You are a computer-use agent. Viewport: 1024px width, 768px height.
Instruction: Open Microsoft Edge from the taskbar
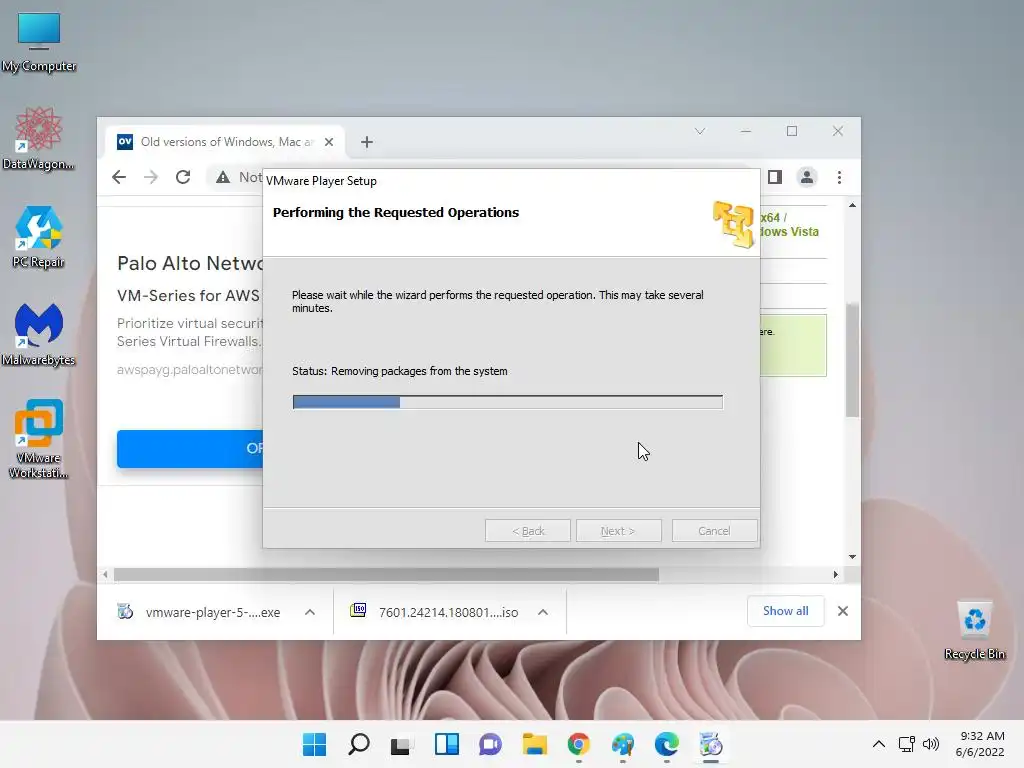coord(666,744)
